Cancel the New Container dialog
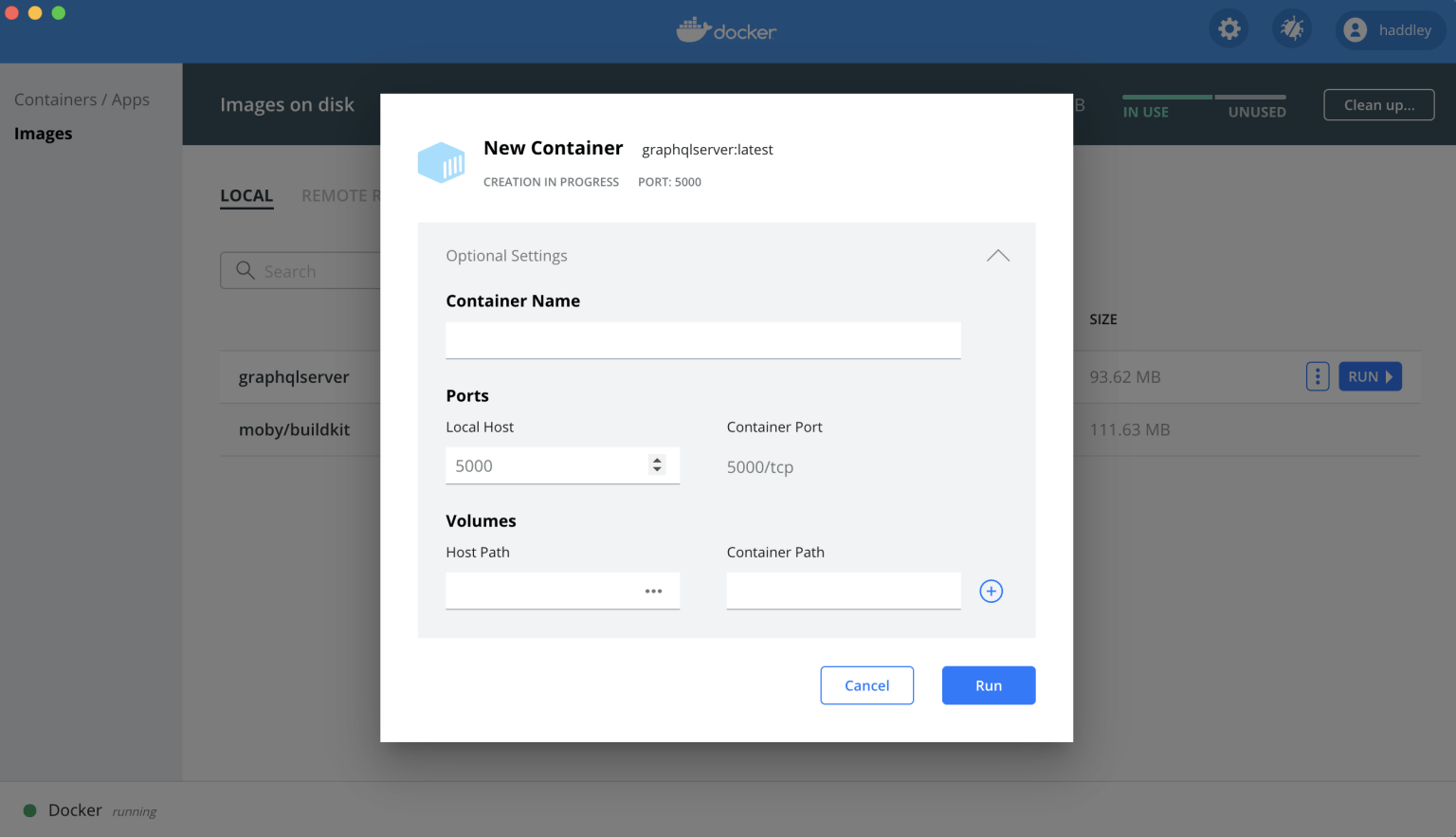 (866, 685)
